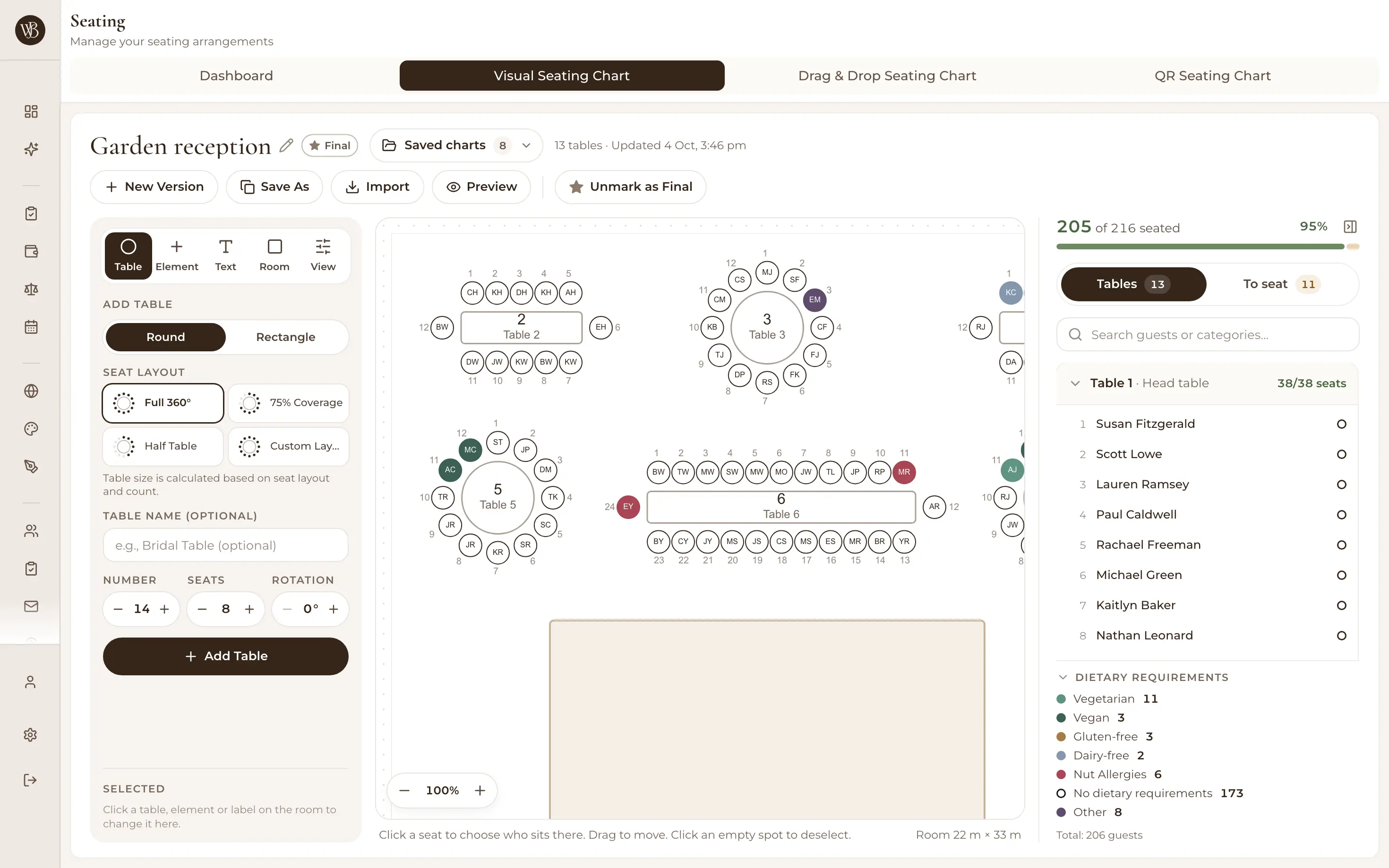Click the Nut Allergies color dot
Image resolution: width=1389 pixels, height=868 pixels.
click(x=1061, y=774)
